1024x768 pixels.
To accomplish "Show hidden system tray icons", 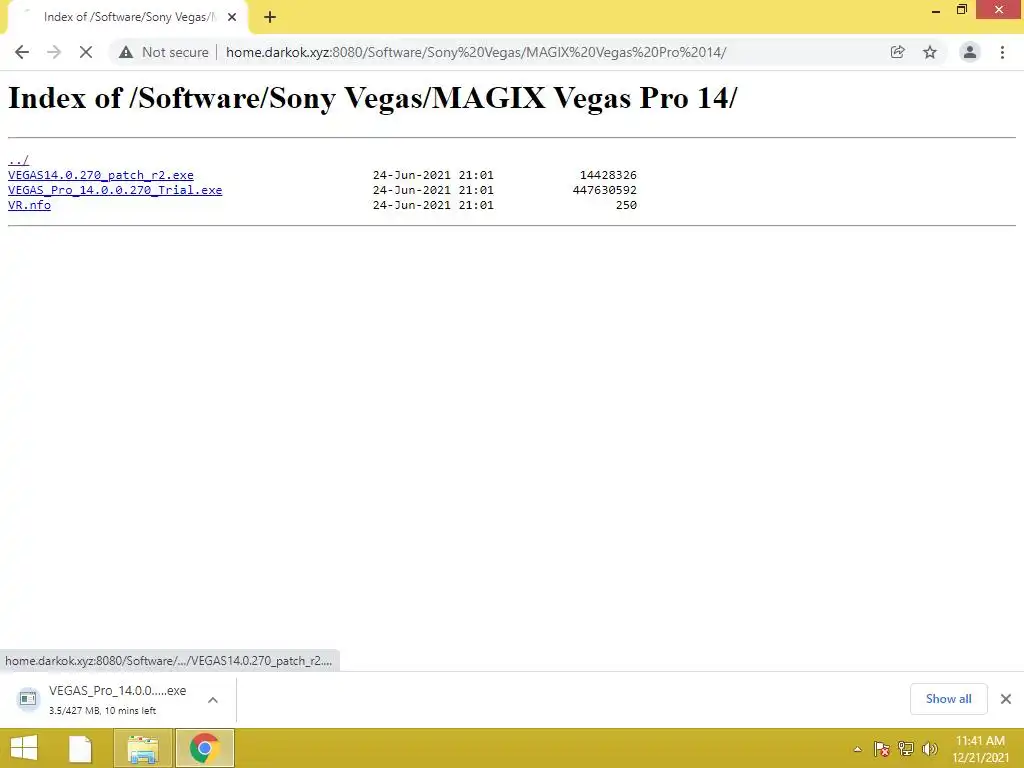I will 857,749.
